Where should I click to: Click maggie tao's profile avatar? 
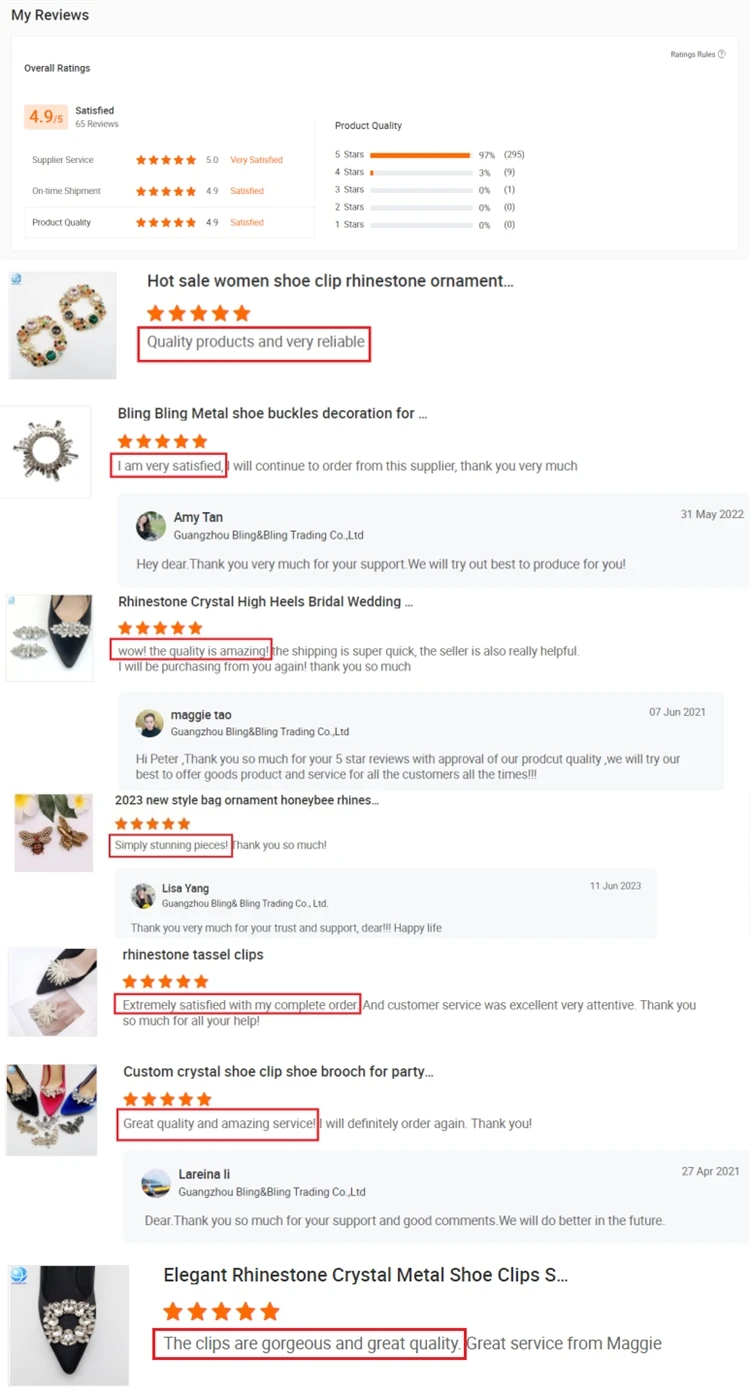coord(150,723)
